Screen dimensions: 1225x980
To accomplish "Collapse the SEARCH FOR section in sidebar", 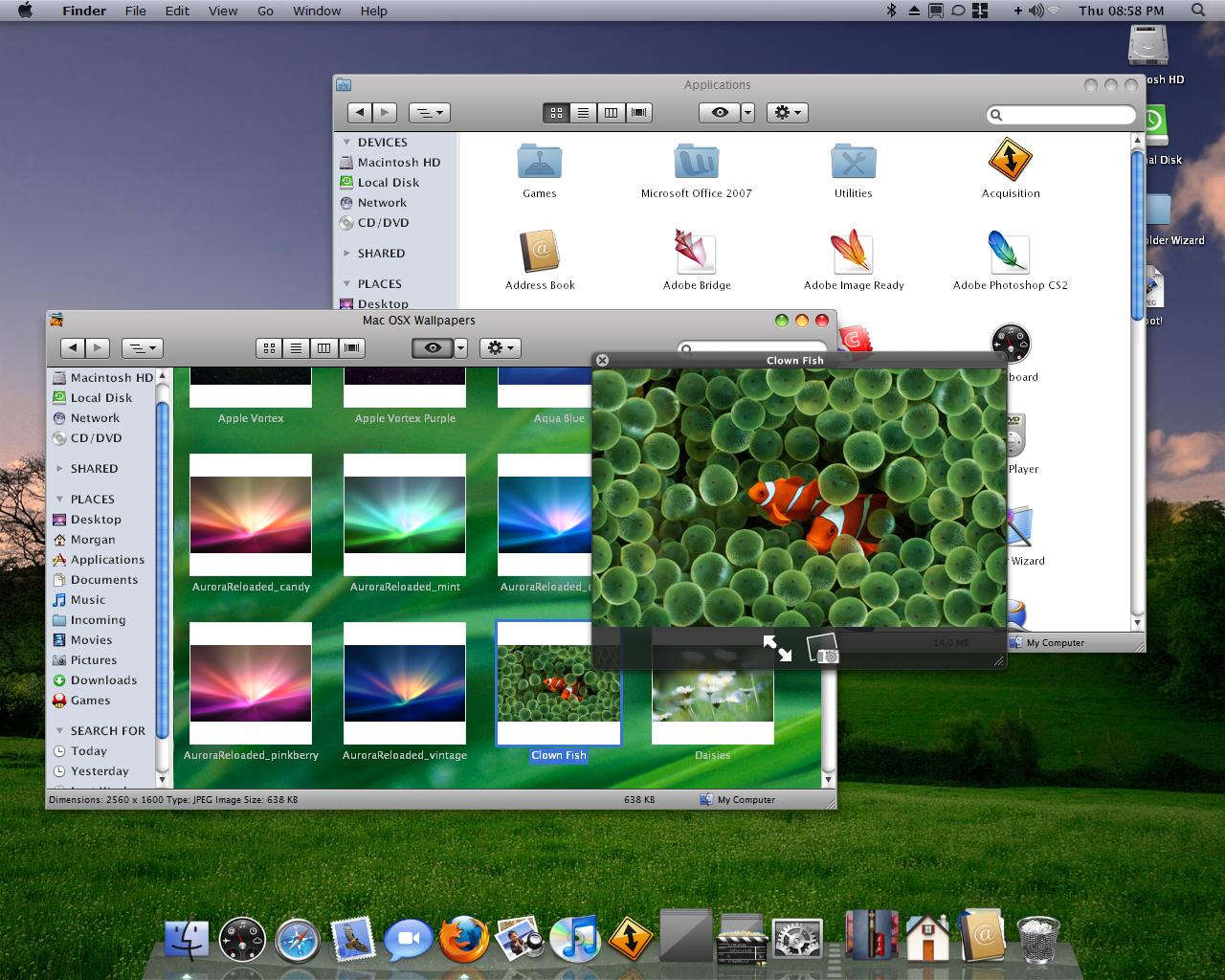I will tap(59, 731).
